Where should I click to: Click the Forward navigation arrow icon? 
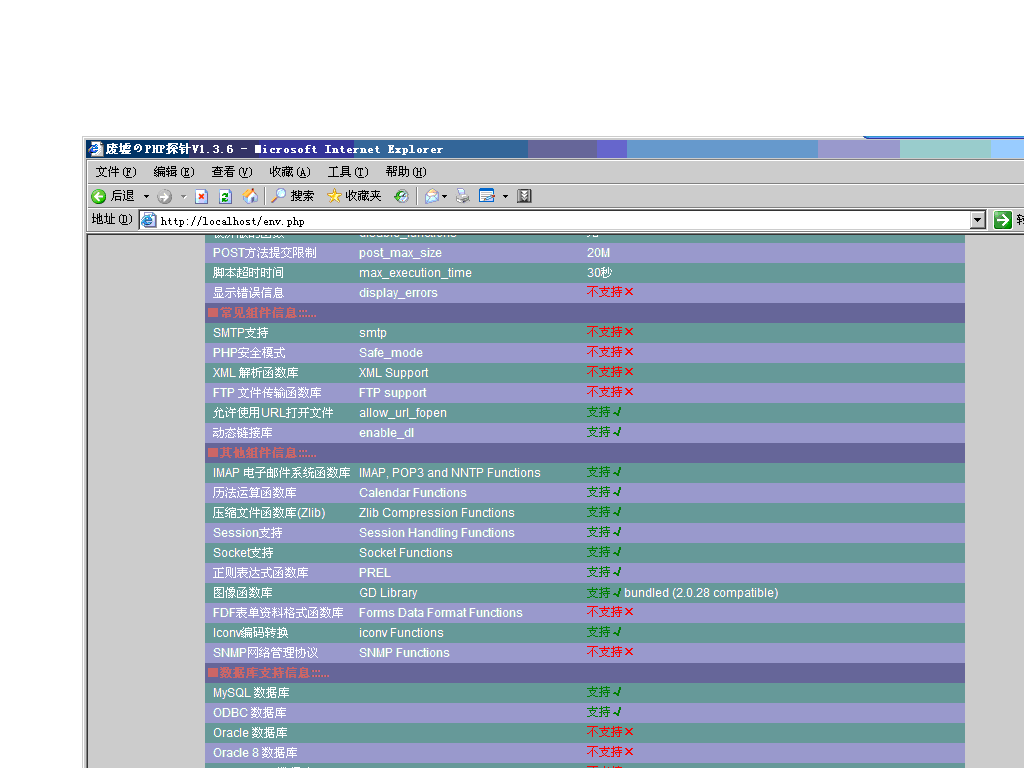pyautogui.click(x=165, y=195)
